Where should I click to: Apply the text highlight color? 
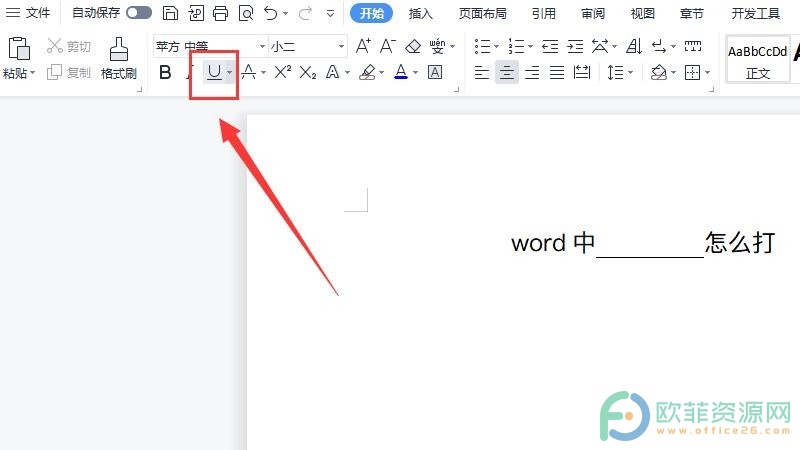367,72
